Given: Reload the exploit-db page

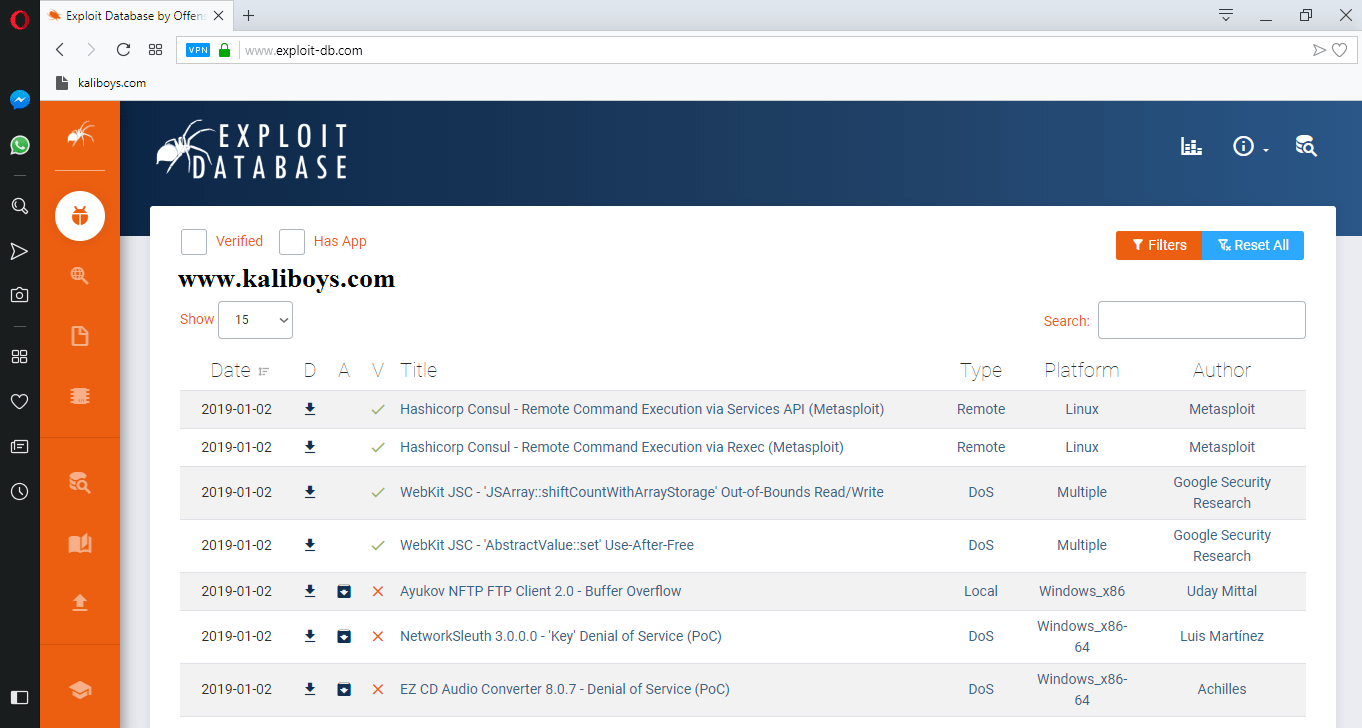Looking at the screenshot, I should tap(124, 50).
